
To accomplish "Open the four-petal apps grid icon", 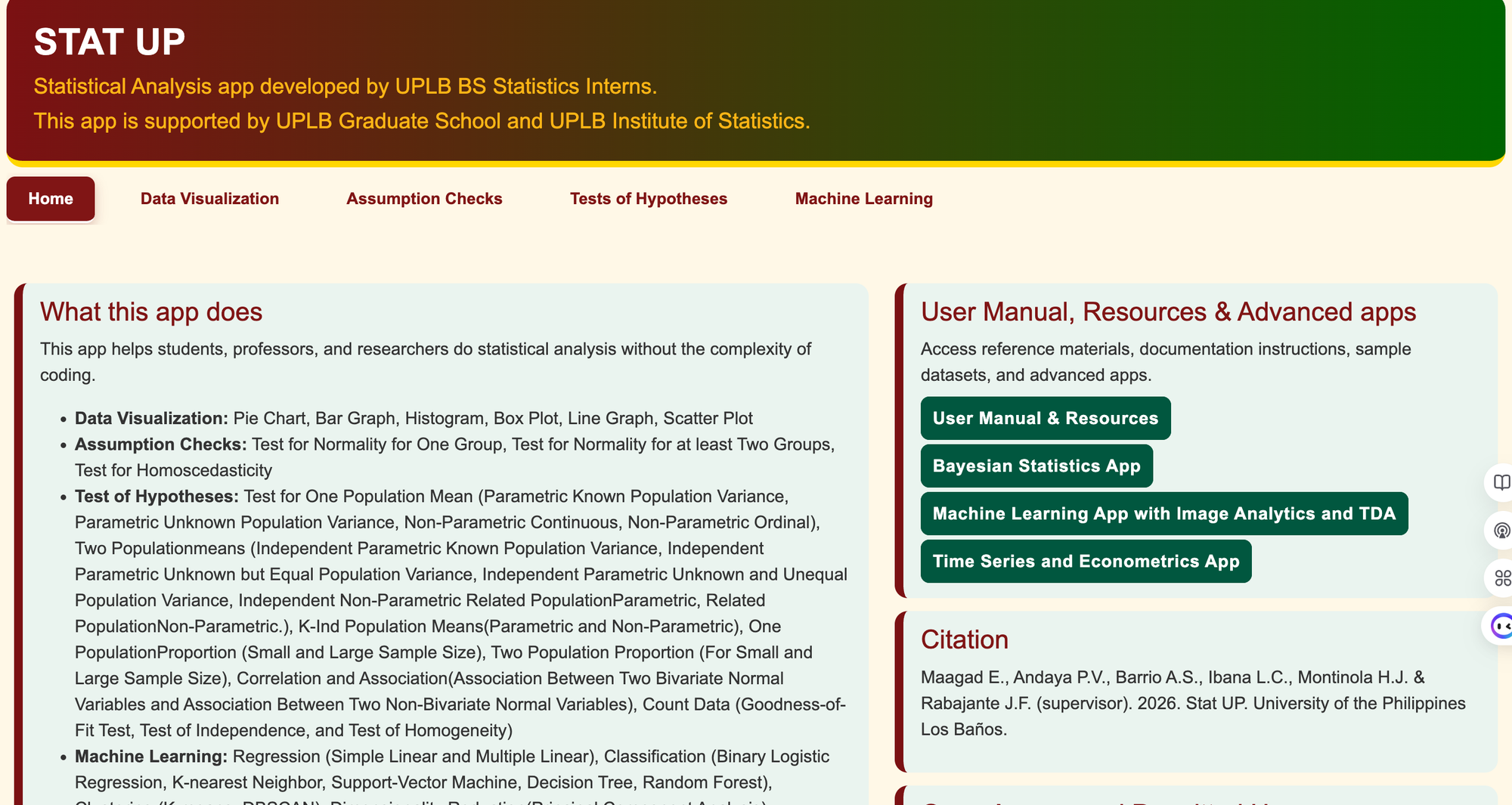I will [x=1501, y=578].
